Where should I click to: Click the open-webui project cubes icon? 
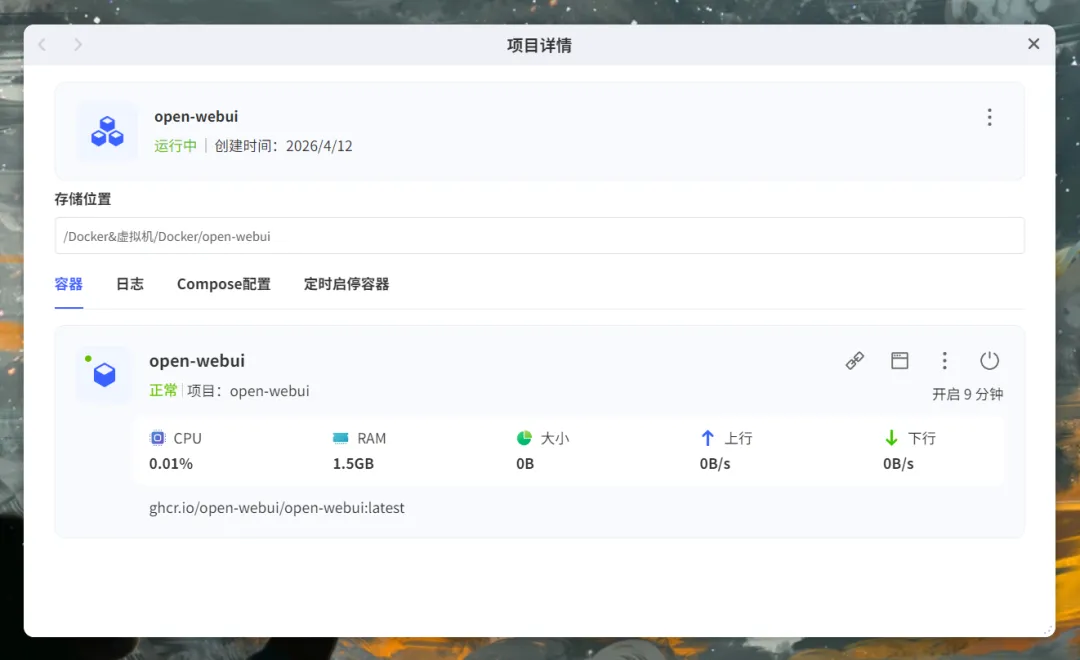tap(107, 131)
